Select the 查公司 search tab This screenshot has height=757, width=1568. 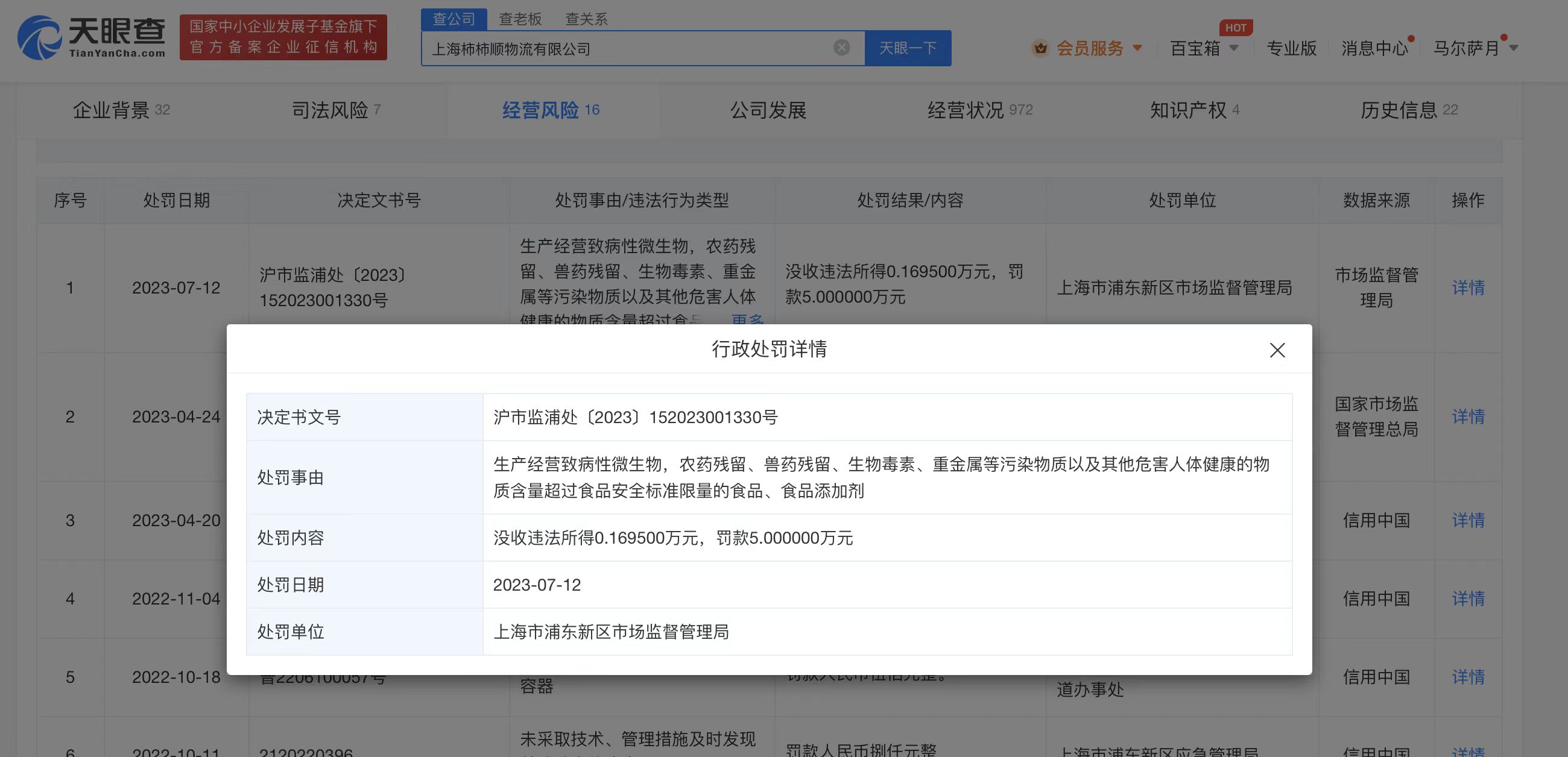[454, 19]
